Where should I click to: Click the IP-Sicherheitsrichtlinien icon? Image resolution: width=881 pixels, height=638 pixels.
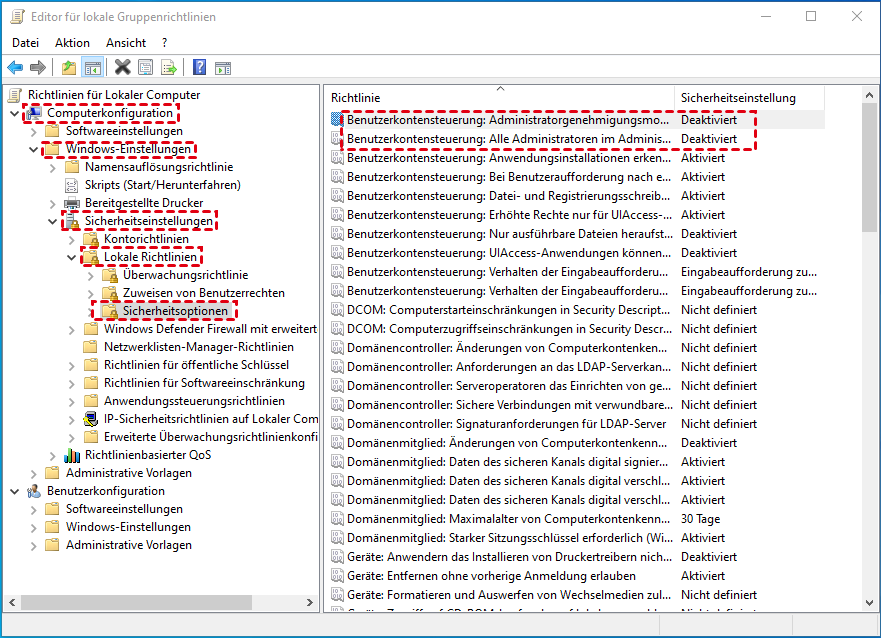pos(90,419)
